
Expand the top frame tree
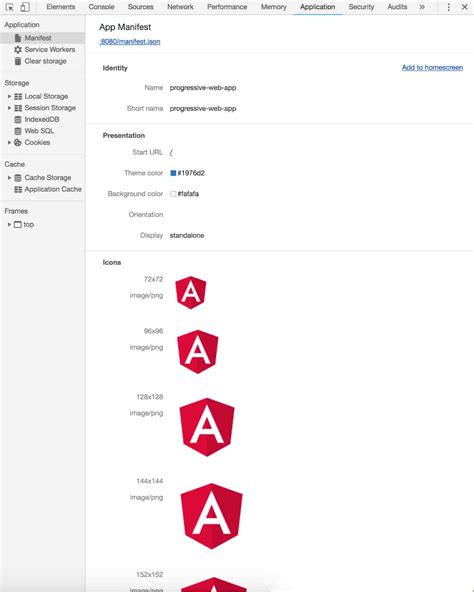pyautogui.click(x=9, y=224)
